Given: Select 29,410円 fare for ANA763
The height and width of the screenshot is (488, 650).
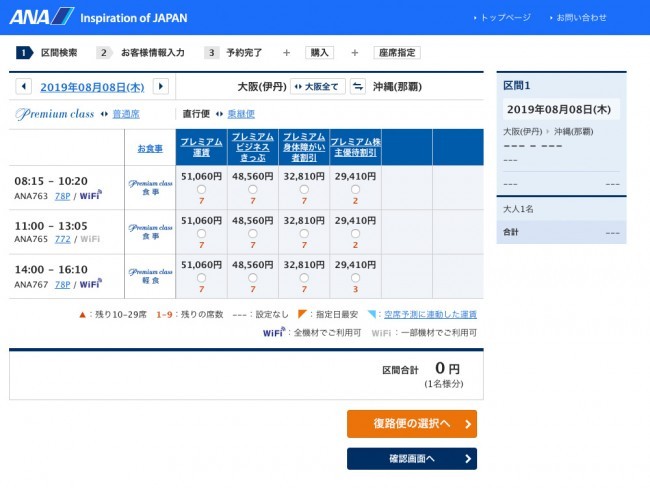Looking at the screenshot, I should coord(355,189).
